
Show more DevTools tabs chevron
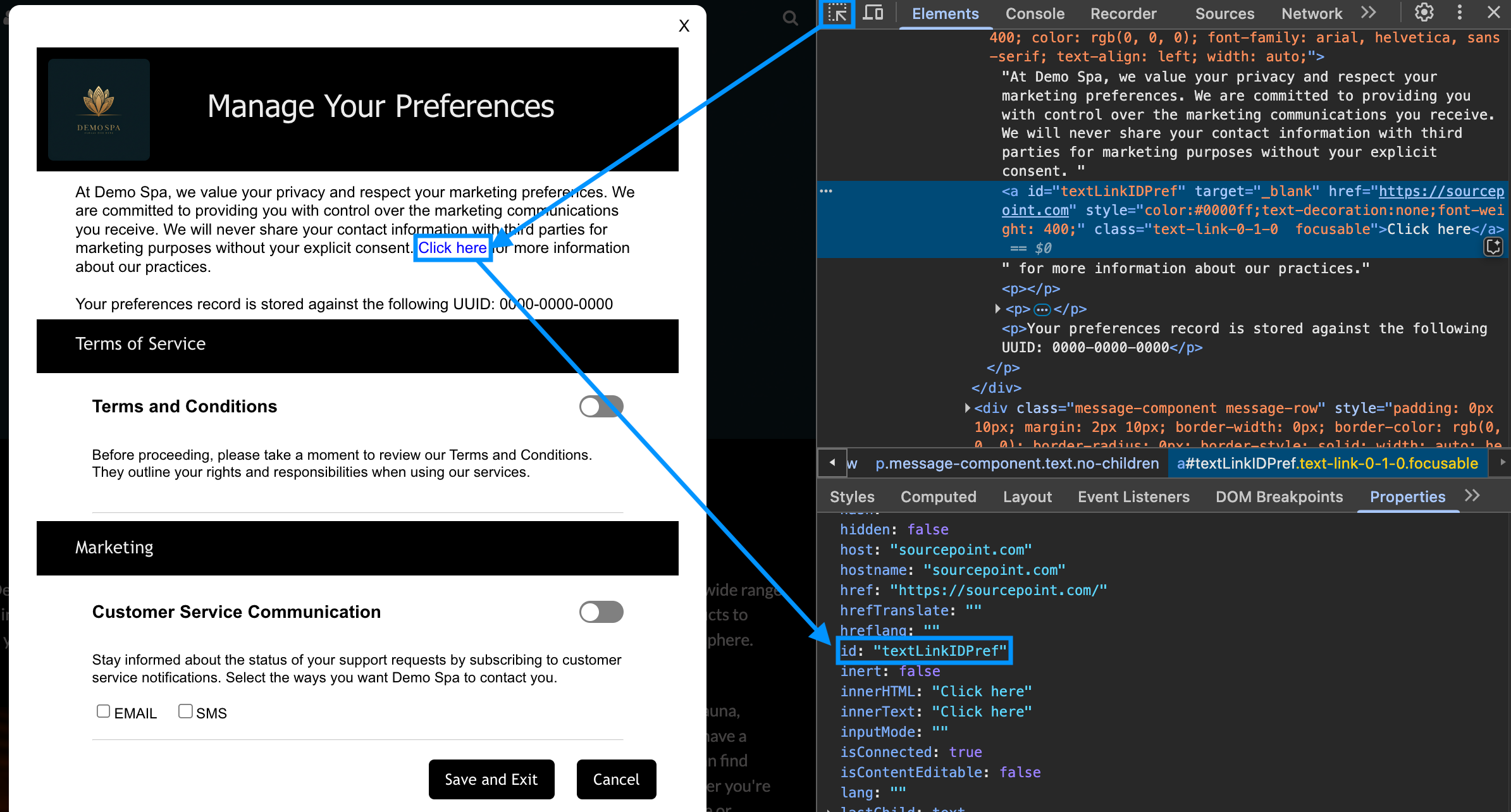(x=1369, y=13)
